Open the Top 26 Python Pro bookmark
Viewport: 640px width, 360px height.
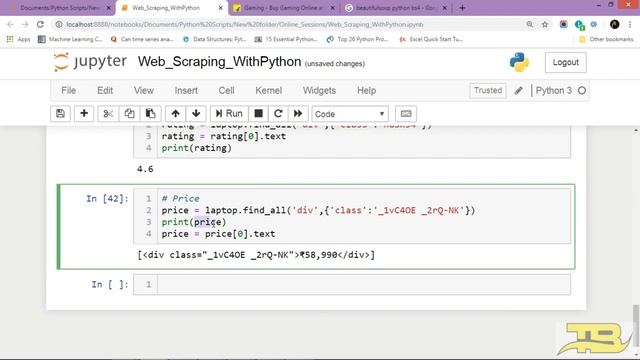(x=358, y=39)
